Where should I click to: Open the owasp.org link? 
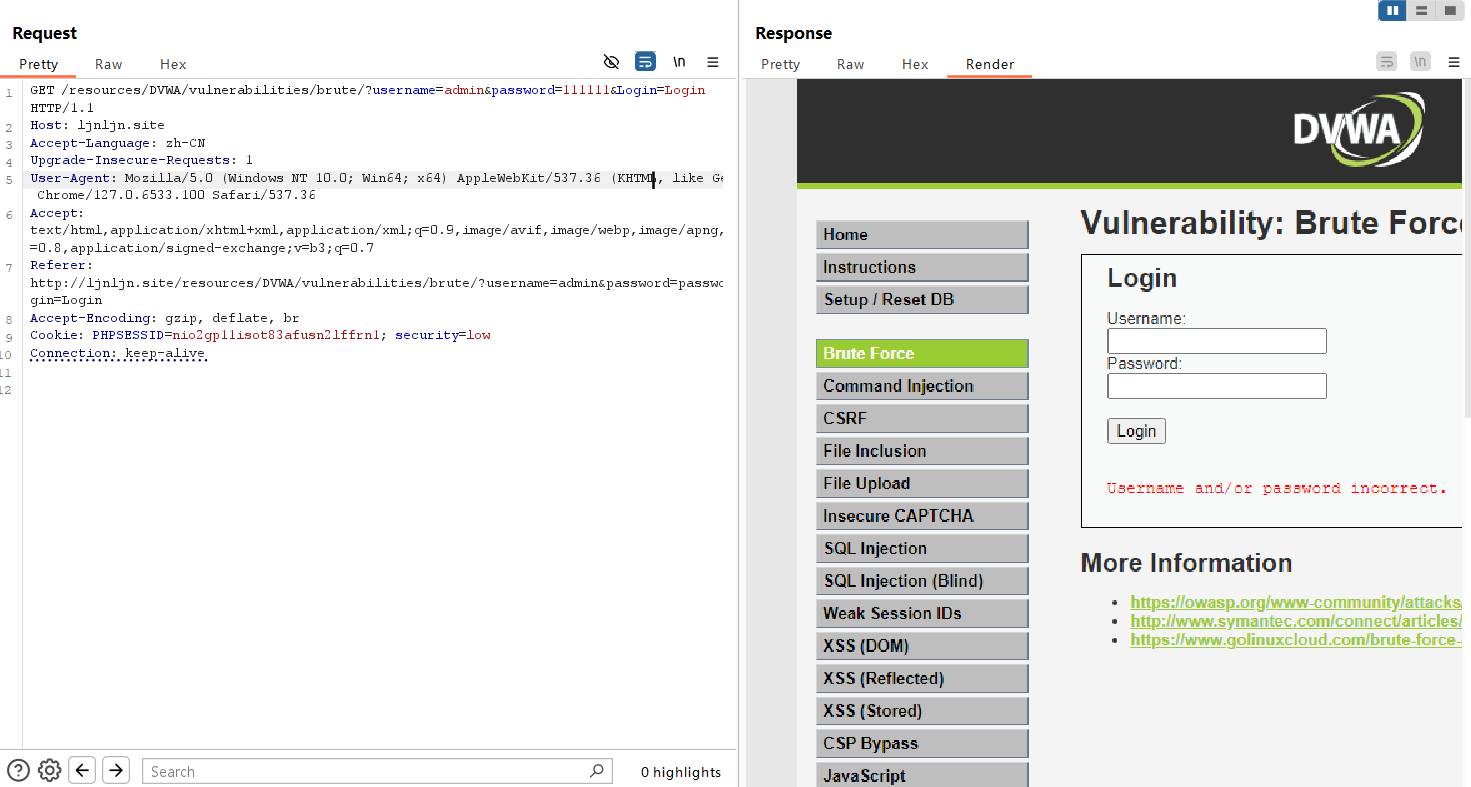(1296, 602)
